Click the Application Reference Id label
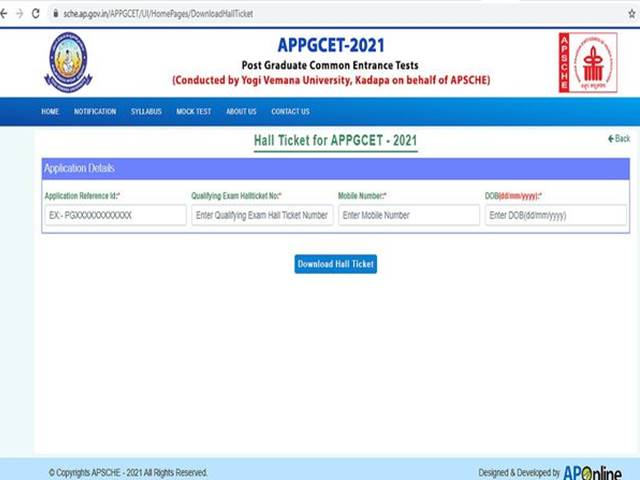This screenshot has width=640, height=480. 82,196
